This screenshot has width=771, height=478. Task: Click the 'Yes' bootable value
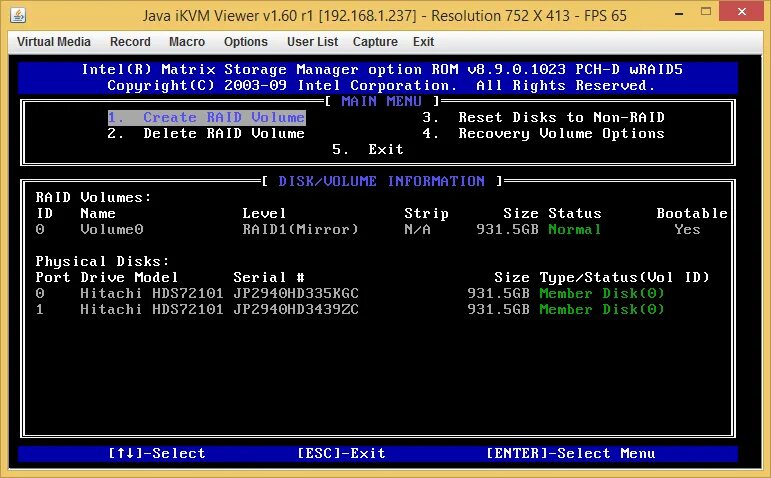coord(687,229)
